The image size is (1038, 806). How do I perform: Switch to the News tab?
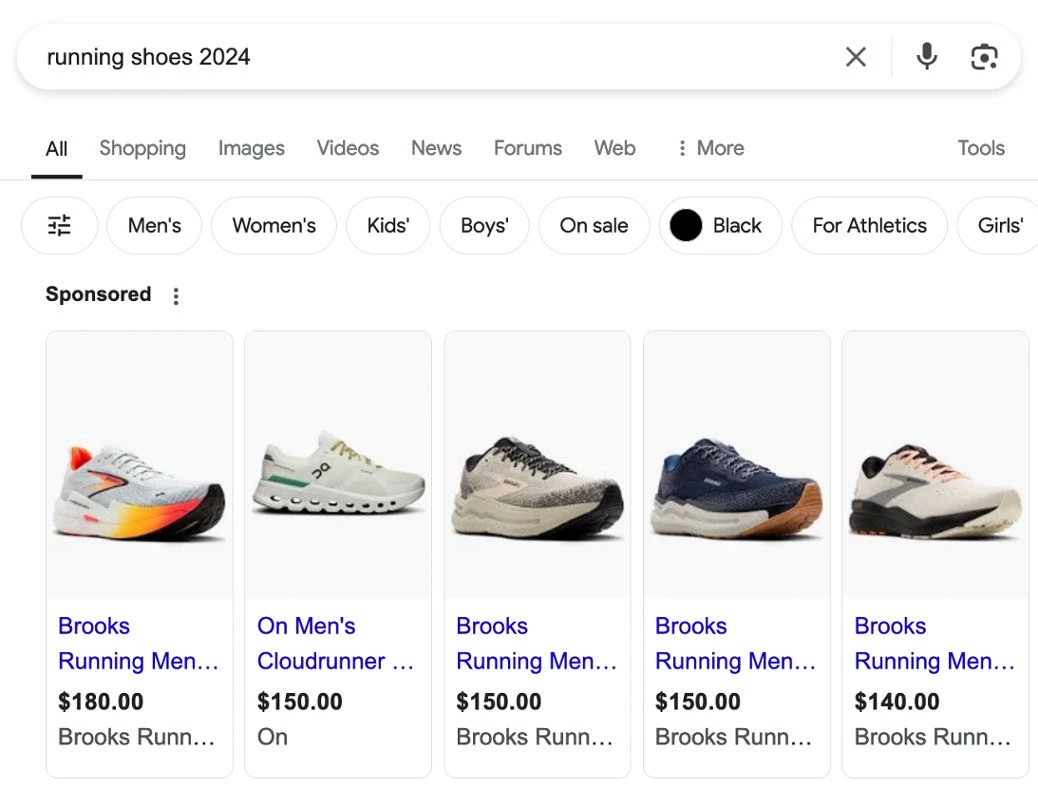pyautogui.click(x=436, y=148)
